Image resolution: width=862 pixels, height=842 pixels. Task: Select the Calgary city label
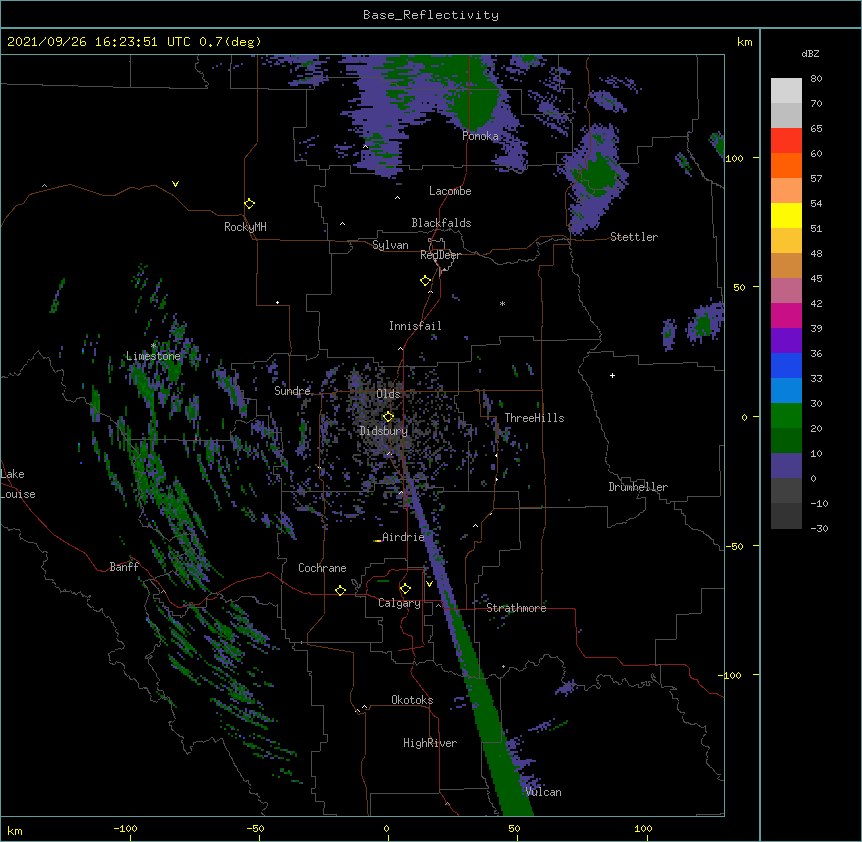pyautogui.click(x=399, y=603)
